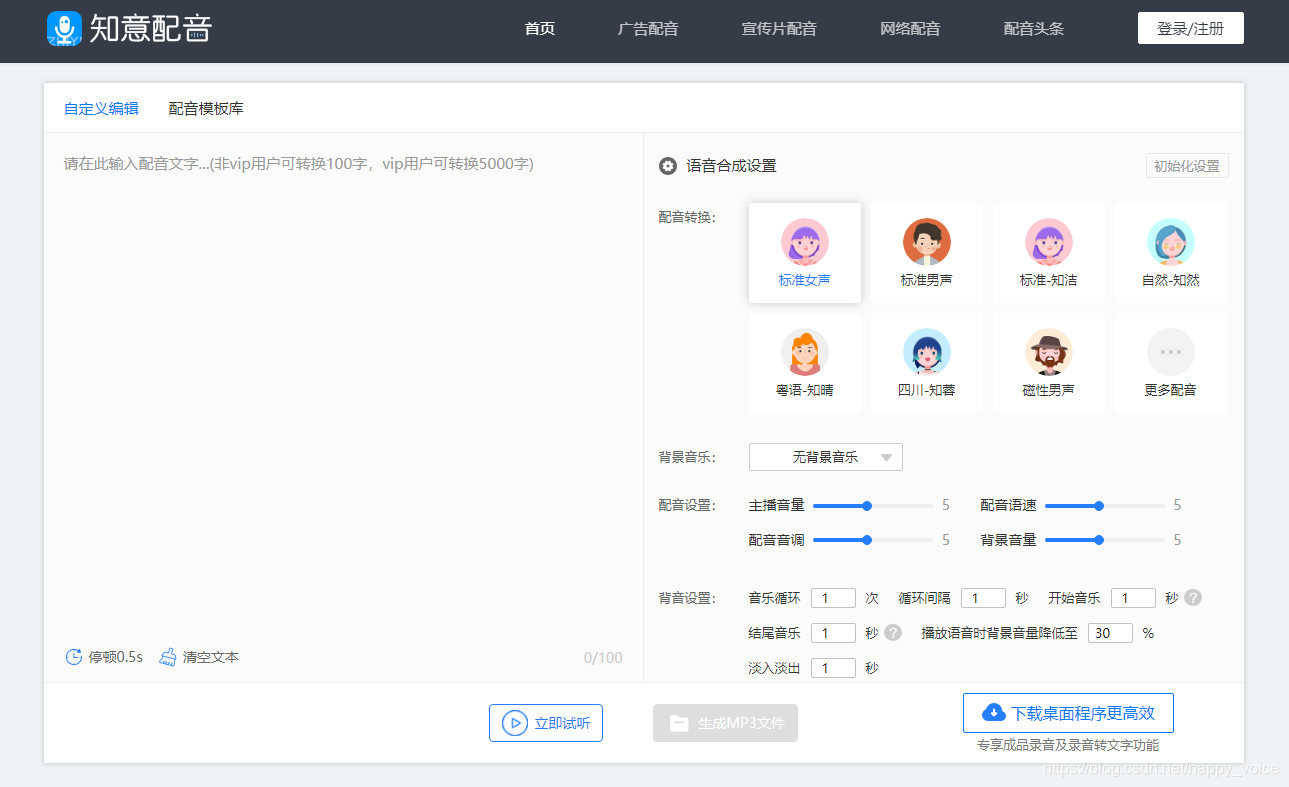Switch to the 自定义编辑 tab
1289x787 pixels.
tap(100, 108)
